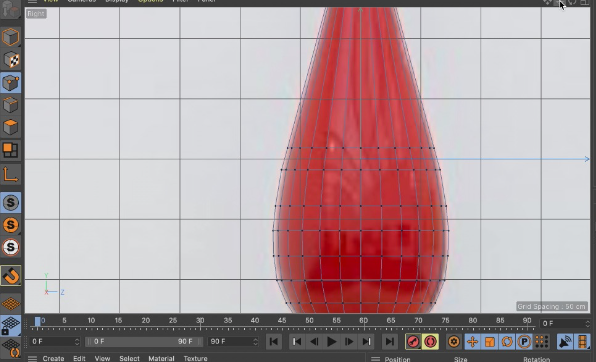
Task: Toggle Position keyframe recording icon
Action: pyautogui.click(x=472, y=341)
